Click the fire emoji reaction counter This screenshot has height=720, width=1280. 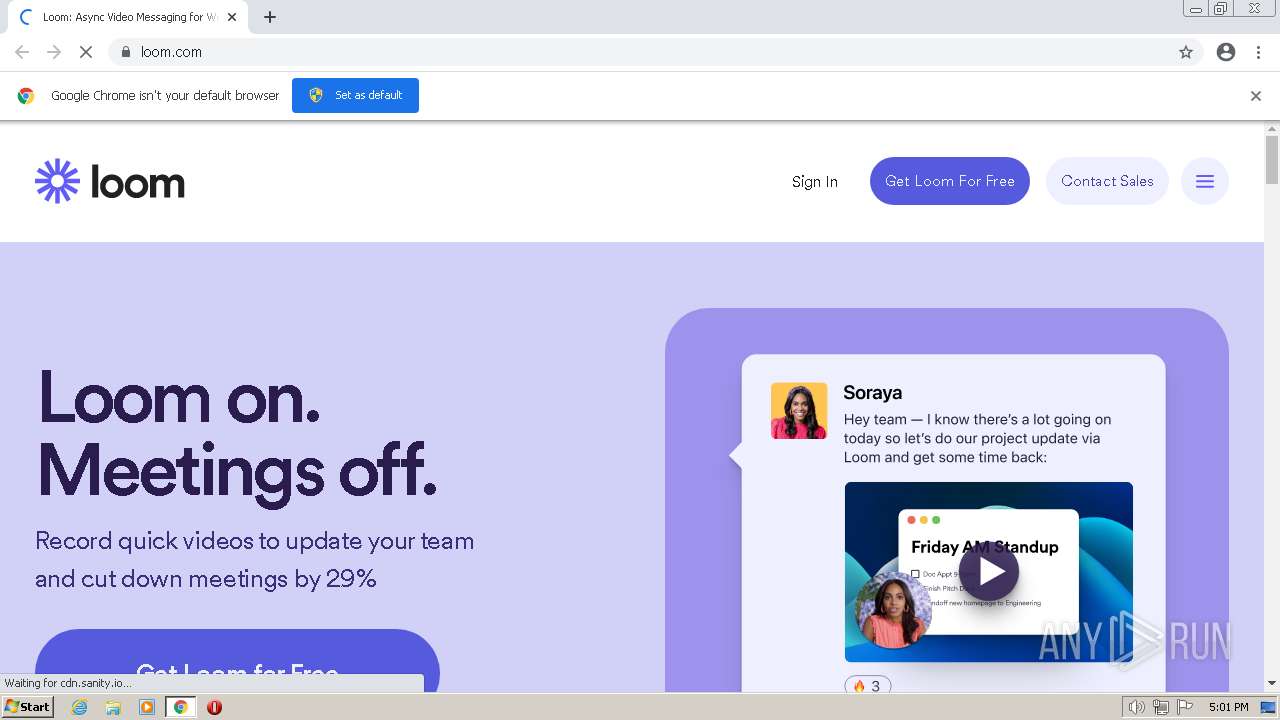[x=868, y=685]
